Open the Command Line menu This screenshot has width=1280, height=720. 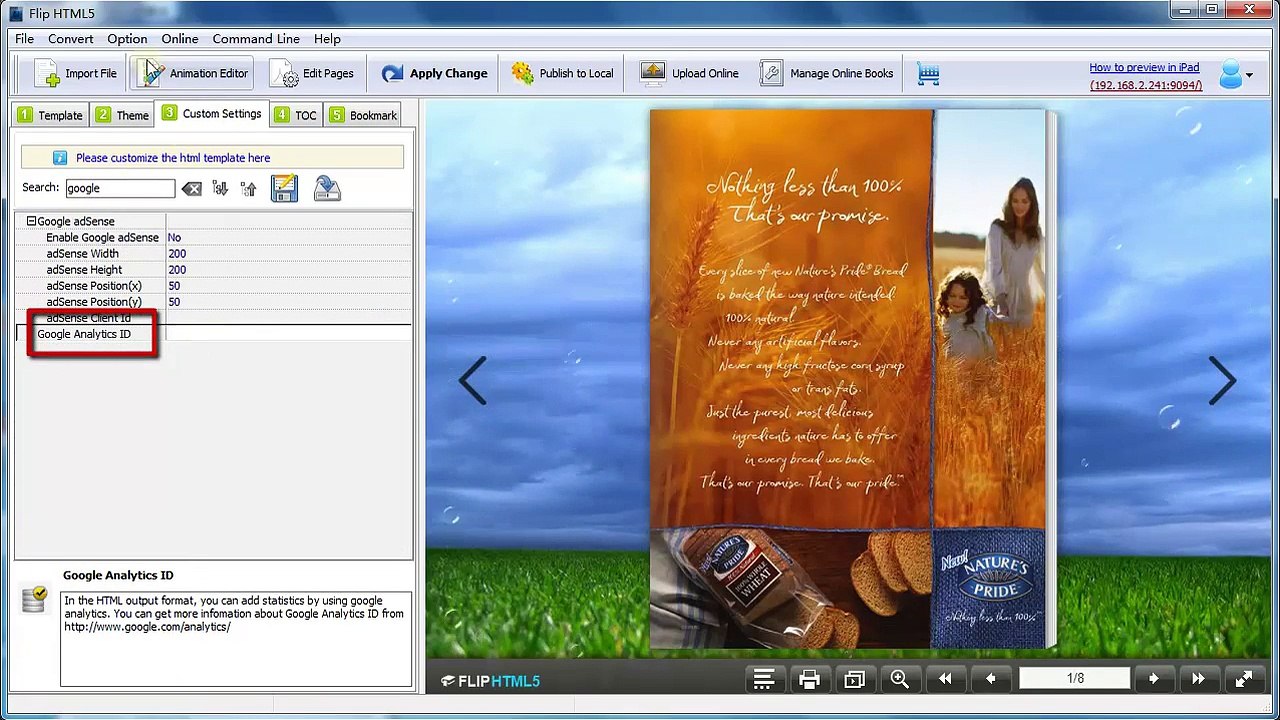click(256, 39)
